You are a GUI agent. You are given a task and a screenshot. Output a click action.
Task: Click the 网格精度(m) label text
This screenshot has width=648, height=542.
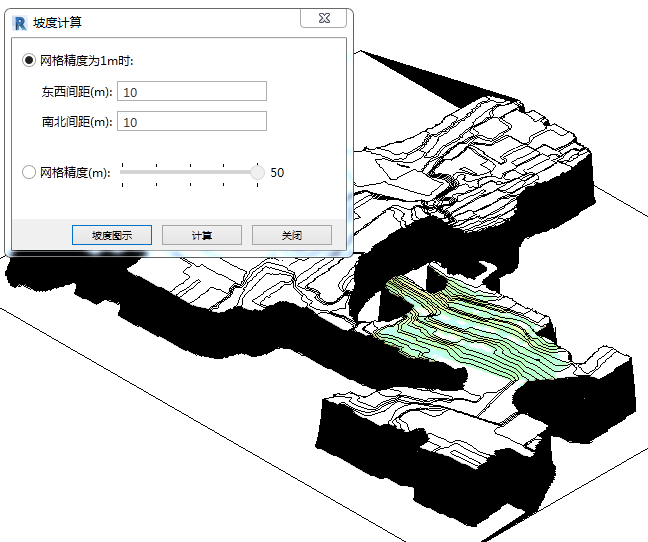(x=74, y=173)
